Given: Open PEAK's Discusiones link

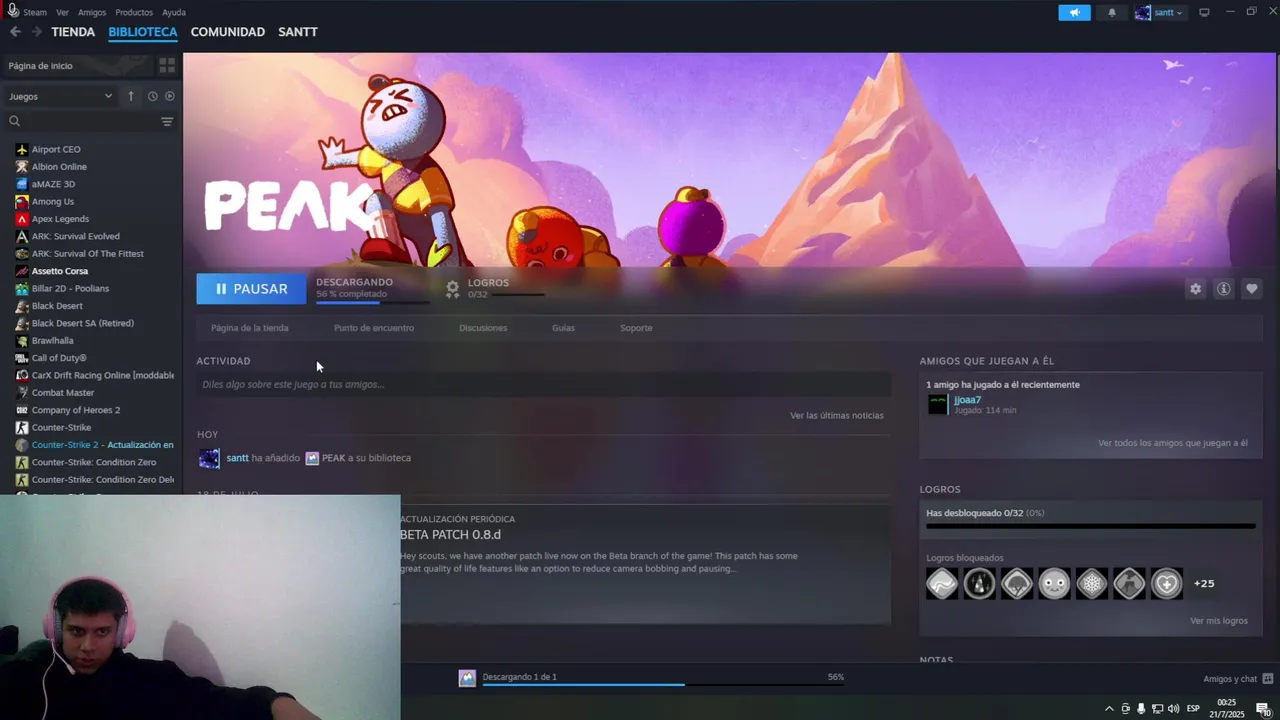Looking at the screenshot, I should tap(483, 328).
